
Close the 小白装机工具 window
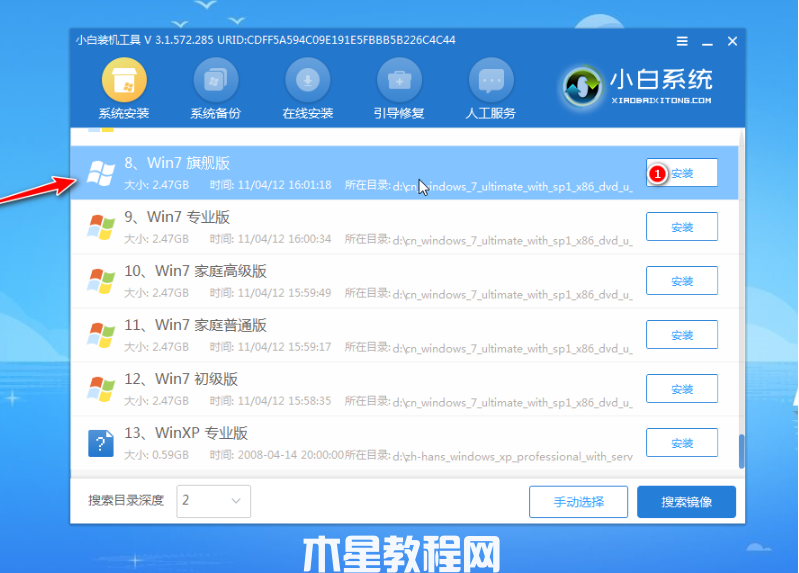(x=732, y=41)
